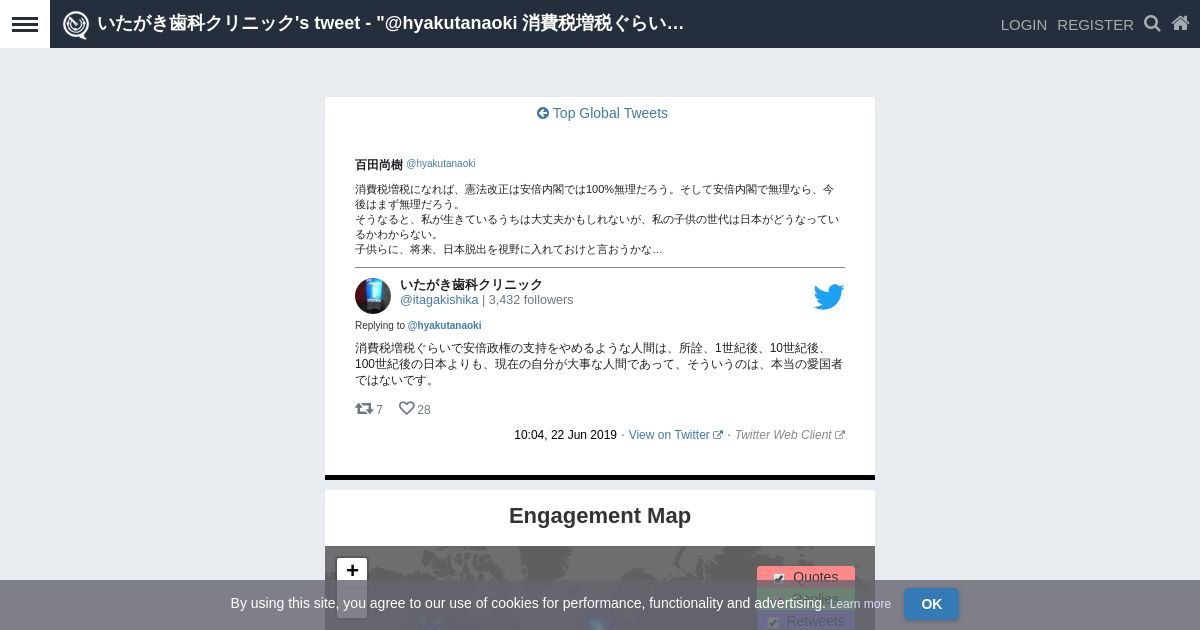The image size is (1200, 630).
Task: Open the hamburger menu
Action: pyautogui.click(x=25, y=24)
